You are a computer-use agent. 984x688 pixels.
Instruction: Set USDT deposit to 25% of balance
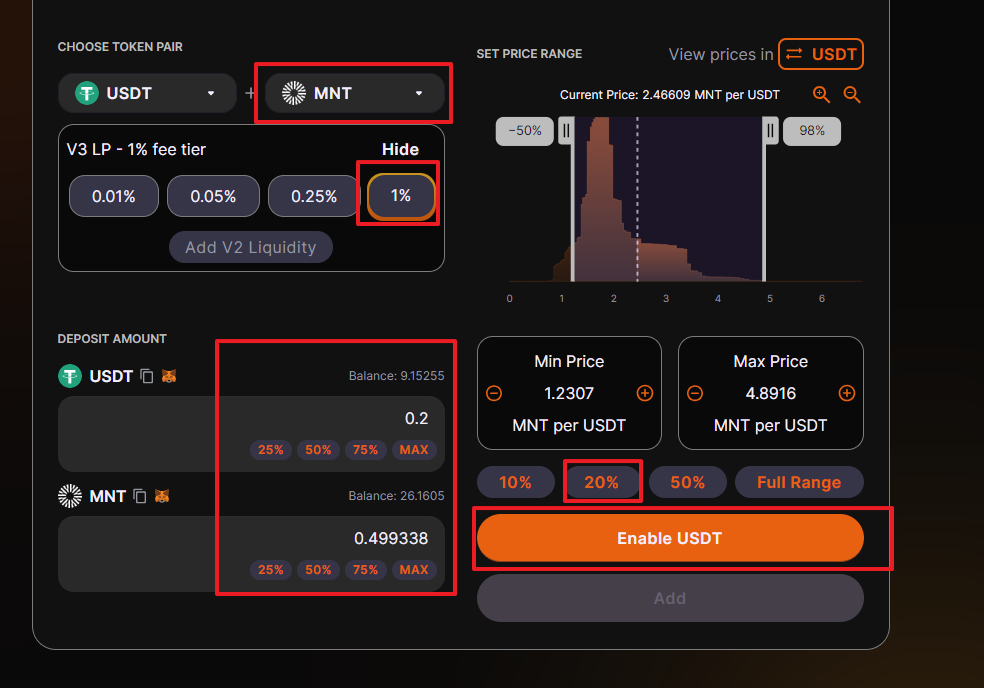coord(270,449)
